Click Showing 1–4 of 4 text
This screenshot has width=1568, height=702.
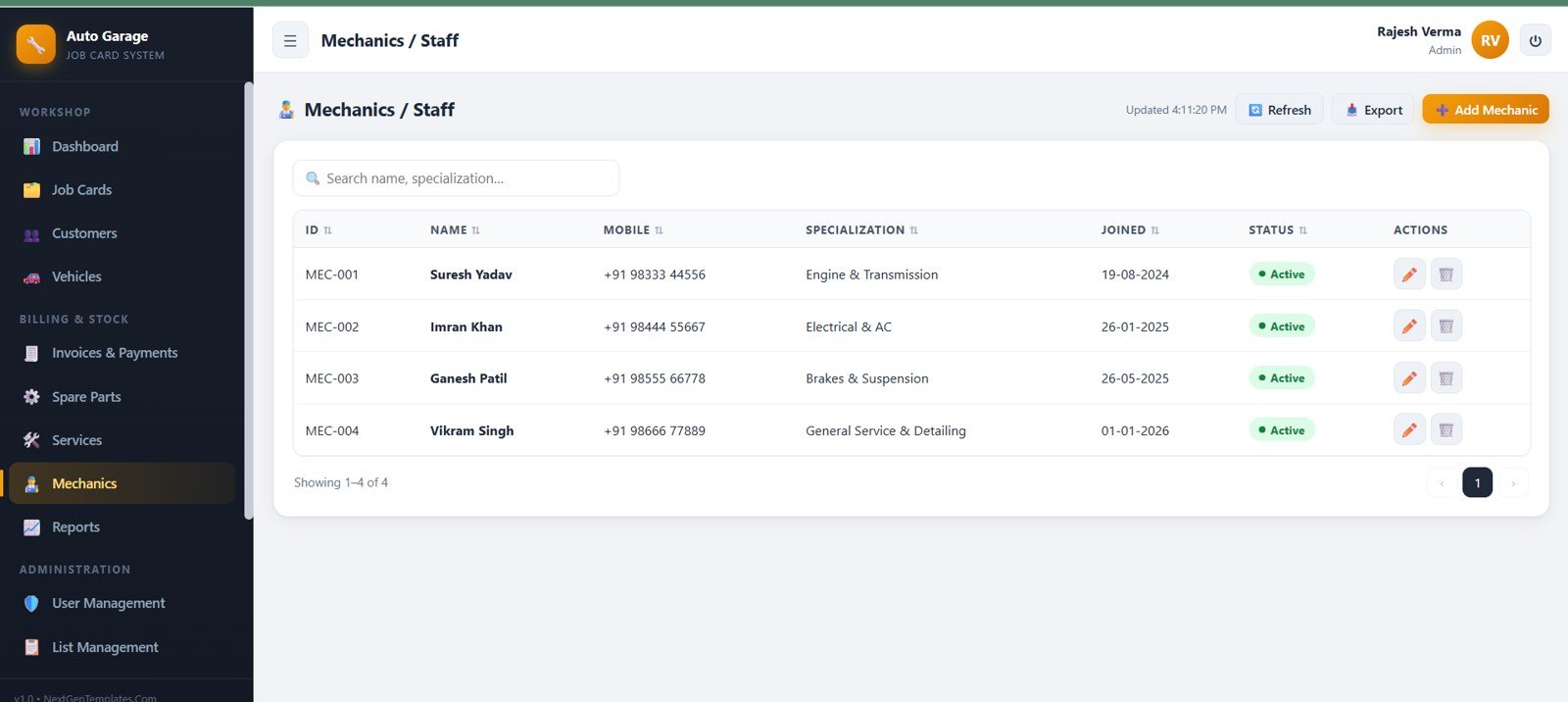pos(341,482)
